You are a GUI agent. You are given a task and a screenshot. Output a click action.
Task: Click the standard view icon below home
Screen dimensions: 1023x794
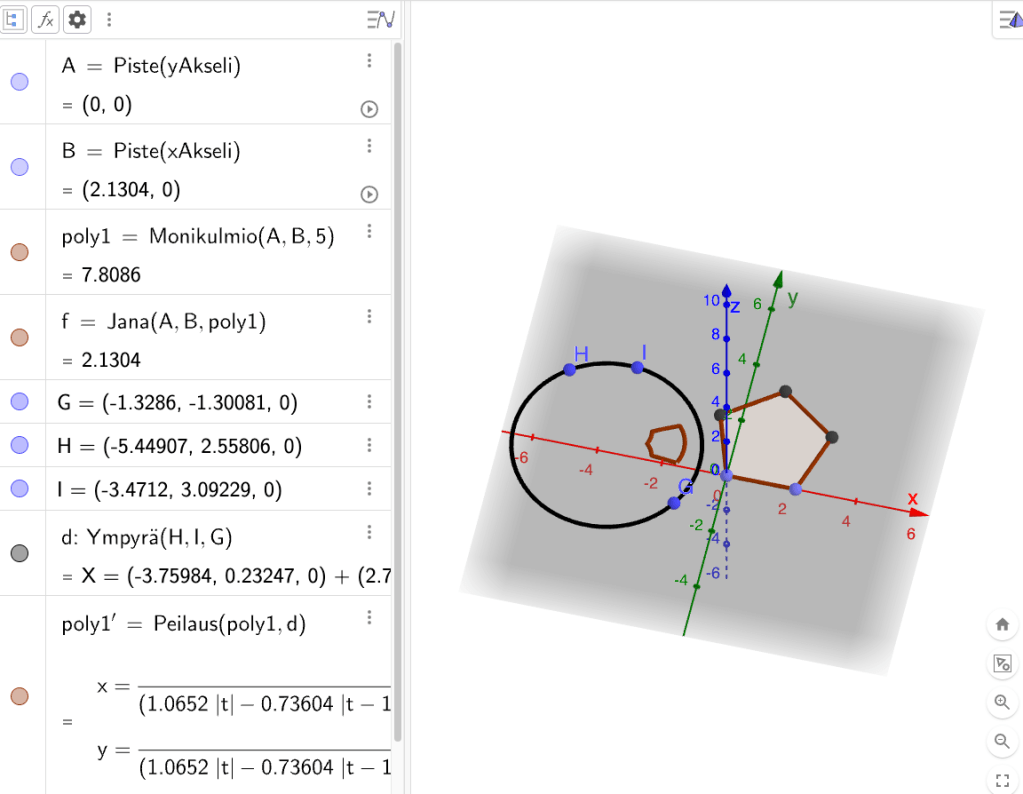pyautogui.click(x=1001, y=664)
